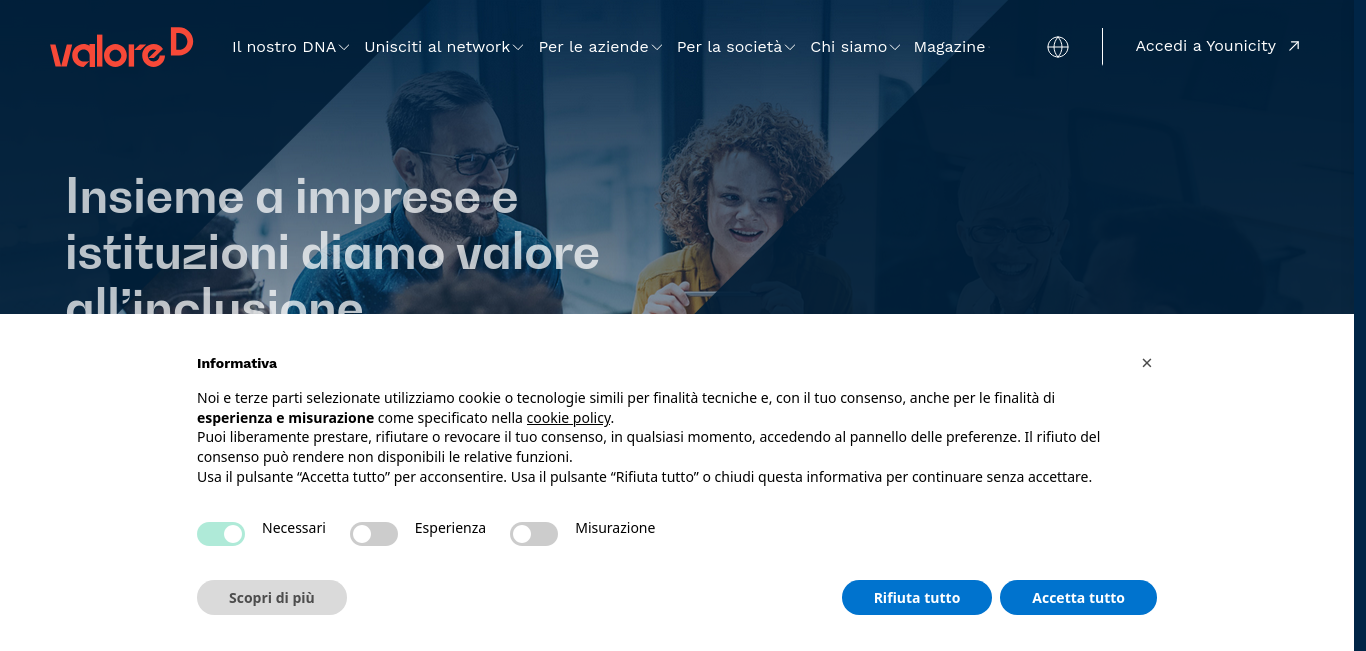Click the chevron next to Il nostro DNA
1366x651 pixels.
pos(344,48)
